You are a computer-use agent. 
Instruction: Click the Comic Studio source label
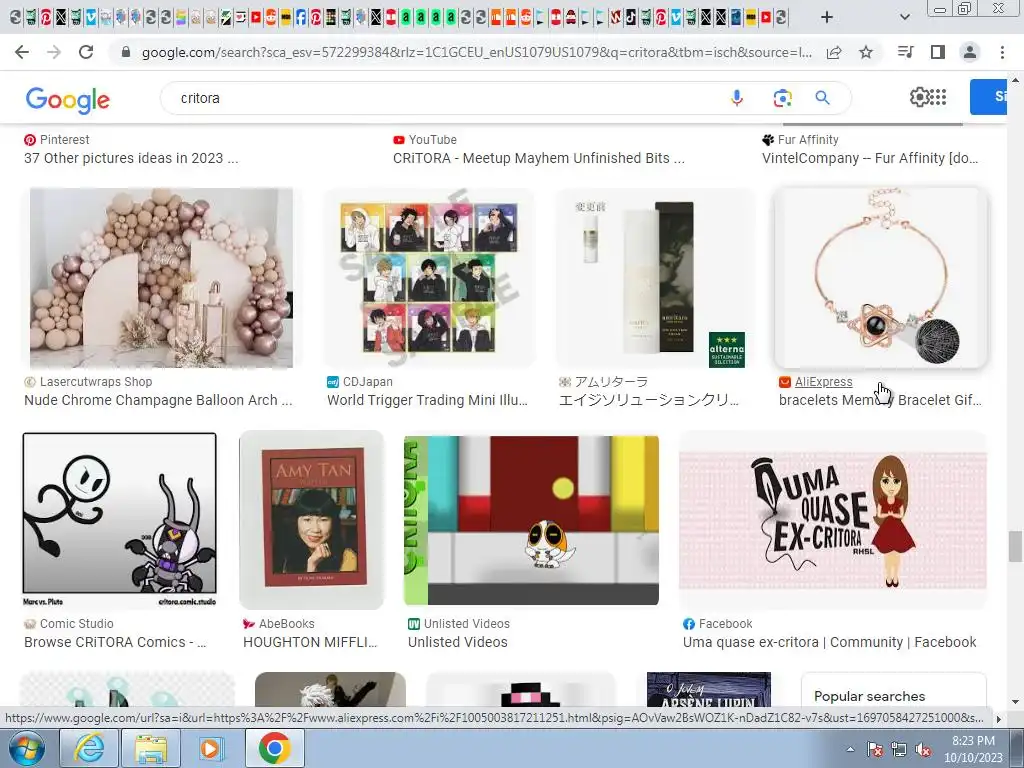[76, 624]
